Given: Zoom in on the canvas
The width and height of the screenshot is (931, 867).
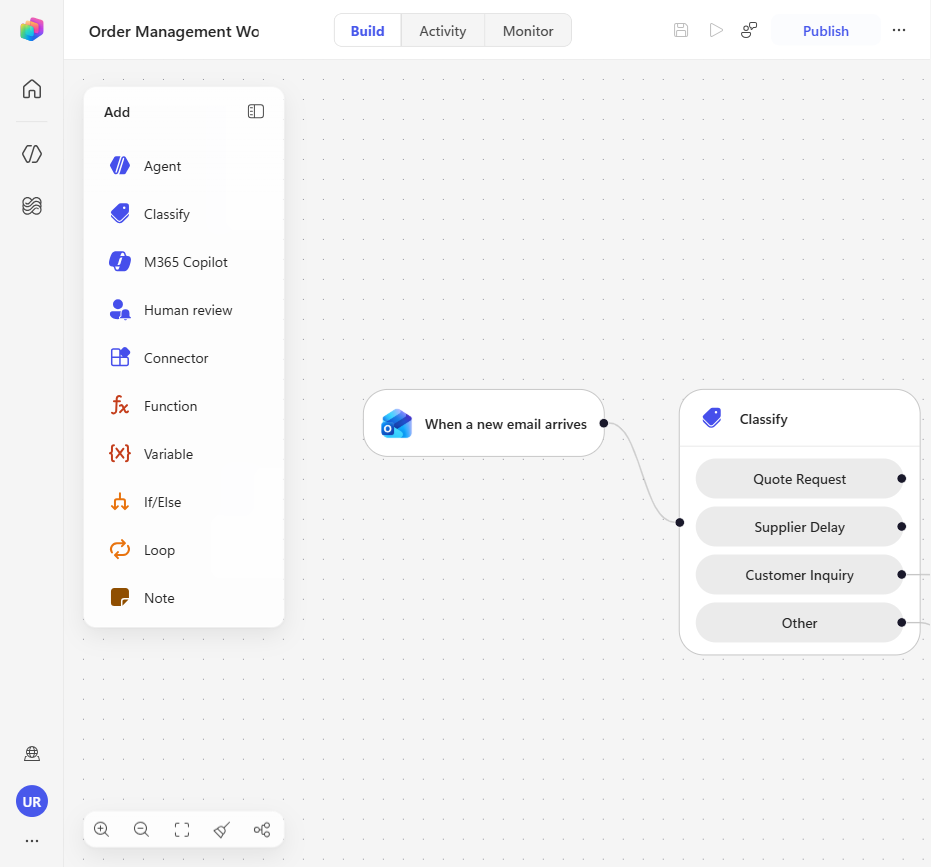Looking at the screenshot, I should [x=102, y=829].
